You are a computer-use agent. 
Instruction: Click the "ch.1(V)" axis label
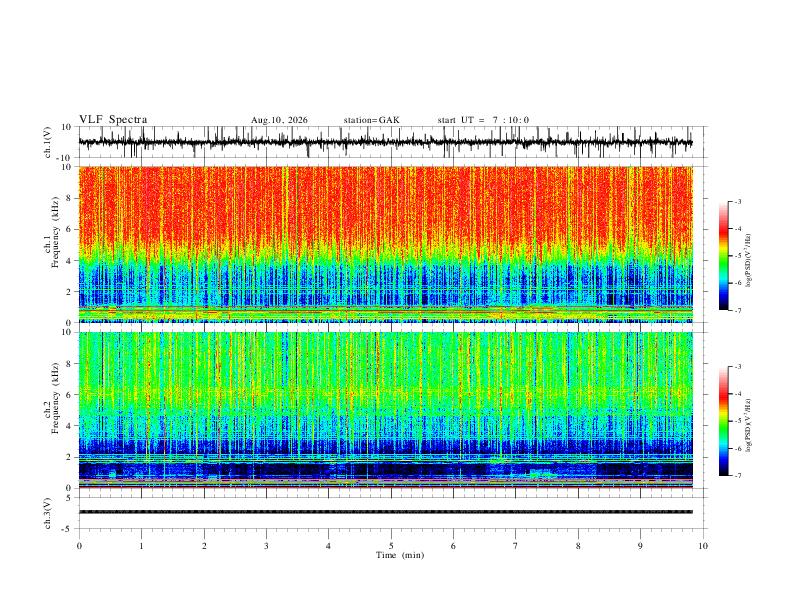coord(48,142)
